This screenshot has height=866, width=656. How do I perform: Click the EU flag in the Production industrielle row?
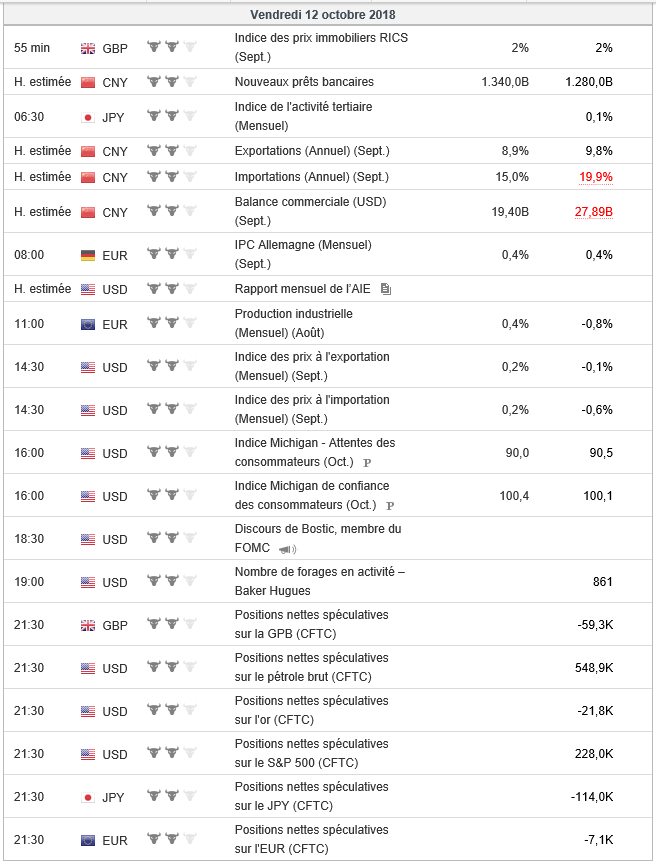[x=88, y=324]
